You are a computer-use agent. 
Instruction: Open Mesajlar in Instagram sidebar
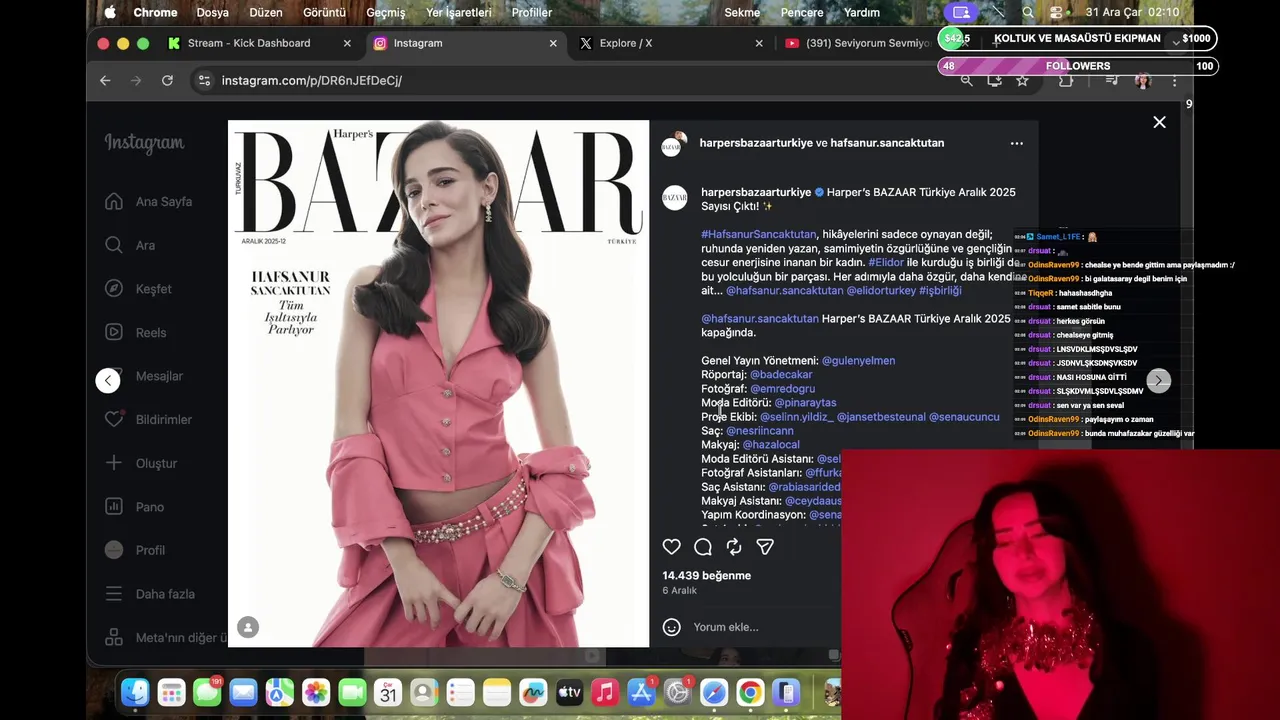pyautogui.click(x=145, y=376)
